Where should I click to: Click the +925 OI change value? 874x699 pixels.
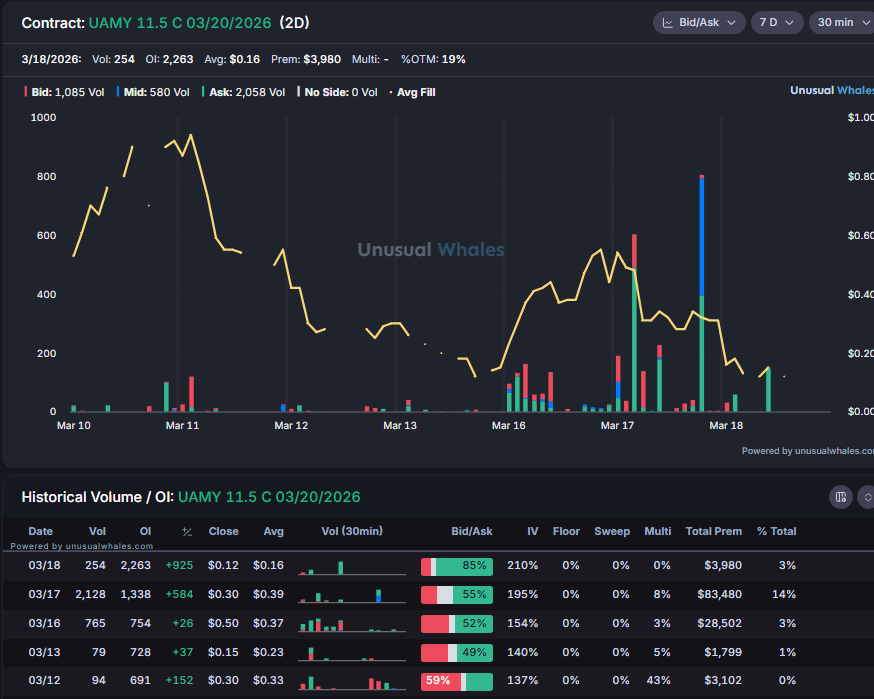179,565
